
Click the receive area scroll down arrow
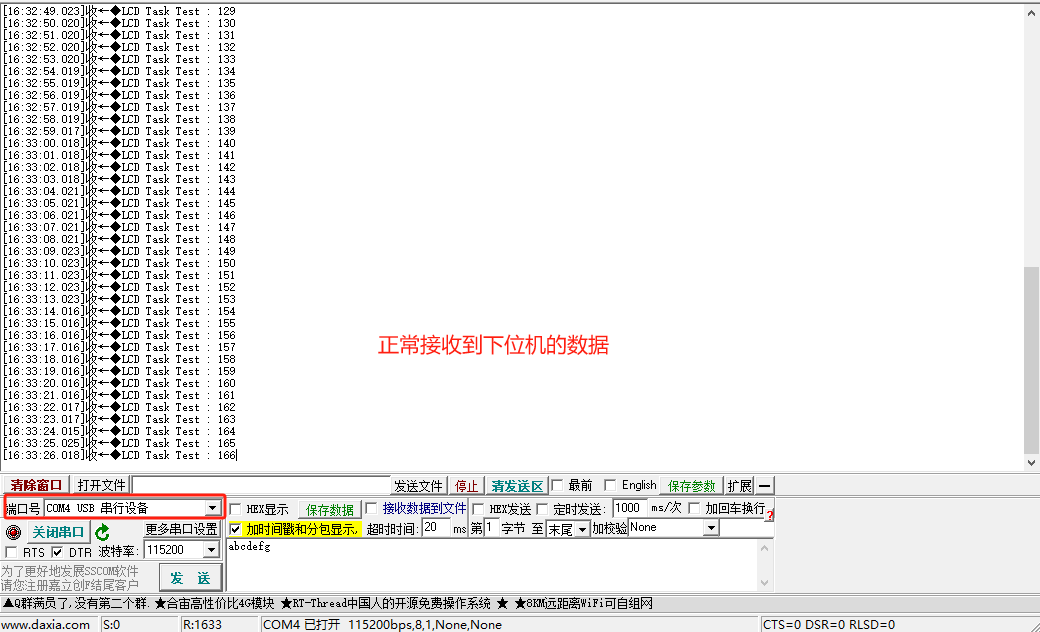(x=1031, y=463)
